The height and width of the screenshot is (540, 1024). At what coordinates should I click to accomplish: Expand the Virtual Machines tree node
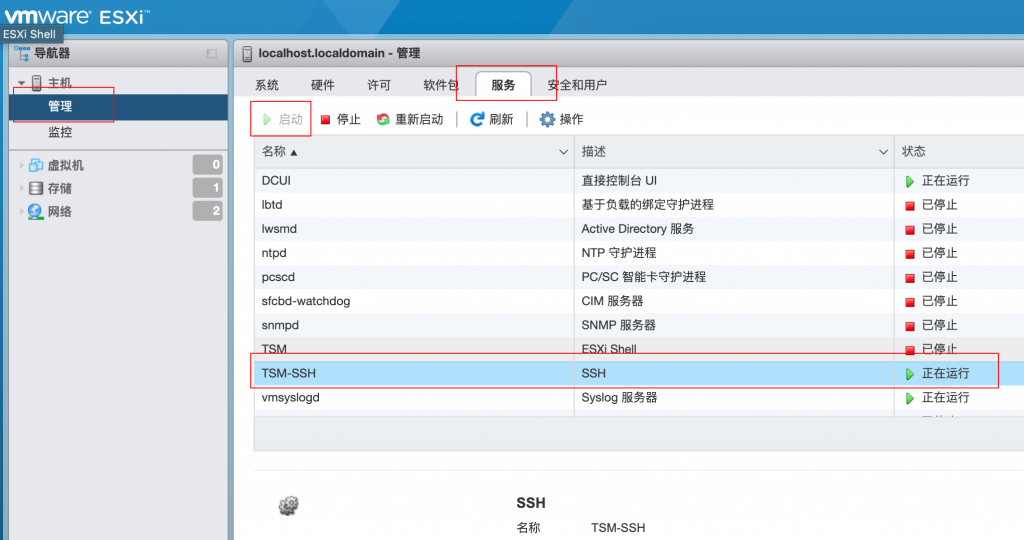(21, 165)
